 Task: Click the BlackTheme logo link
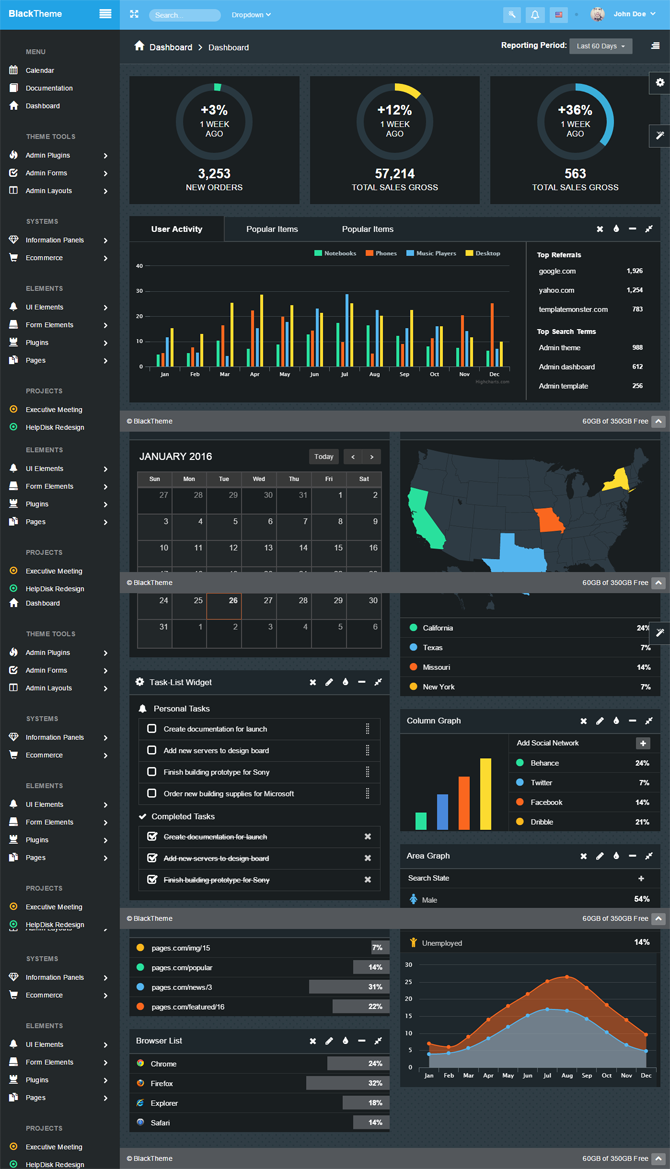pos(35,14)
